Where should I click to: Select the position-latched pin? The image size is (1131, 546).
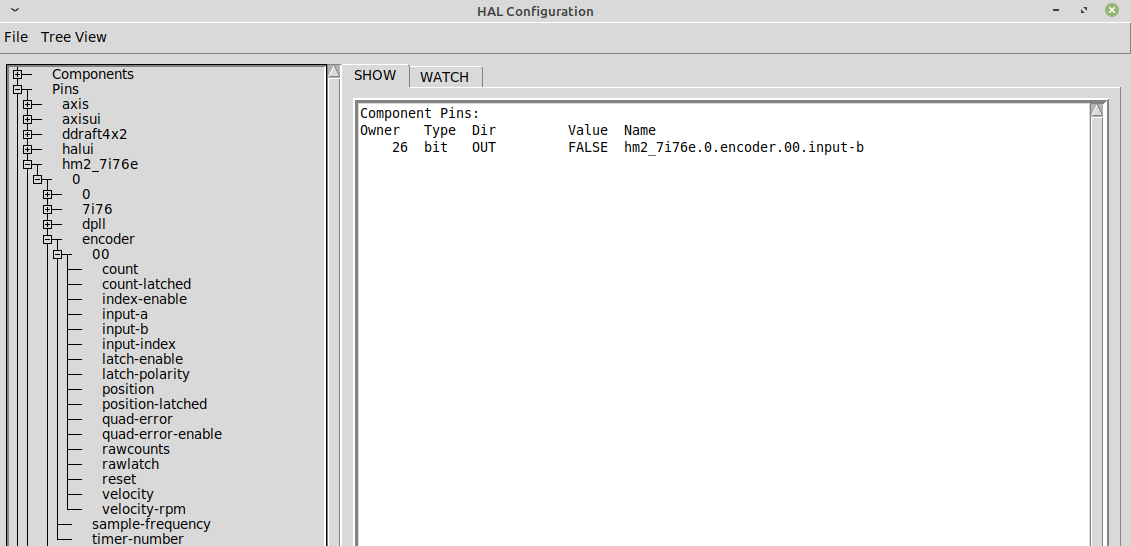point(154,404)
